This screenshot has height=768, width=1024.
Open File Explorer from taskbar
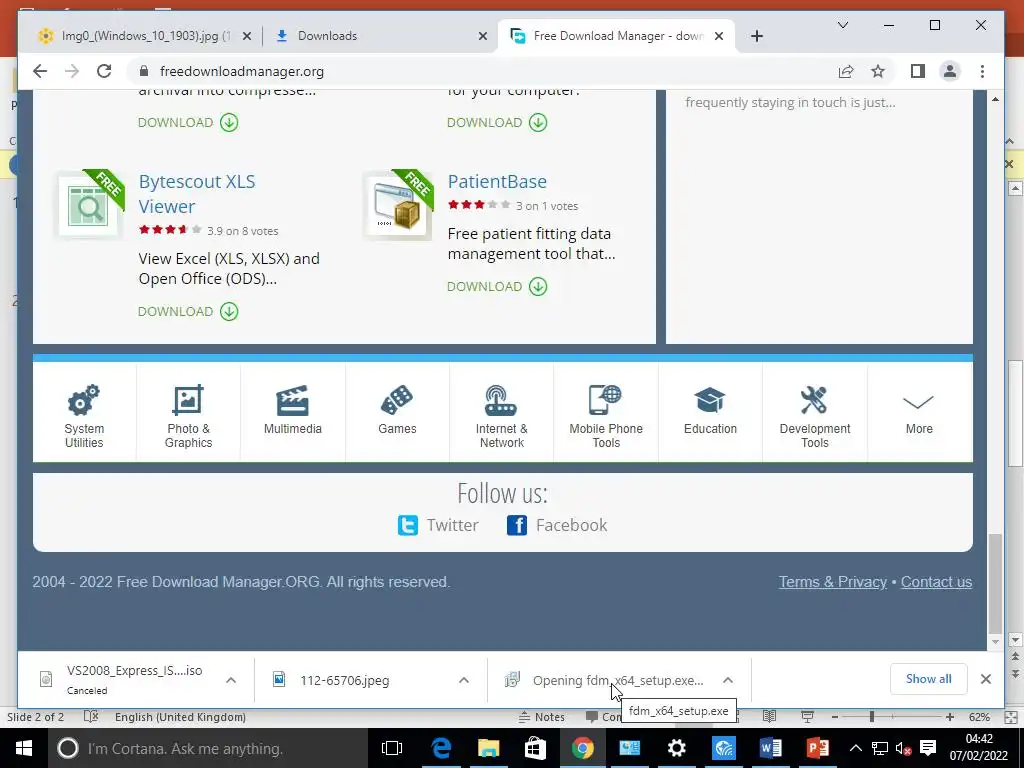[488, 748]
